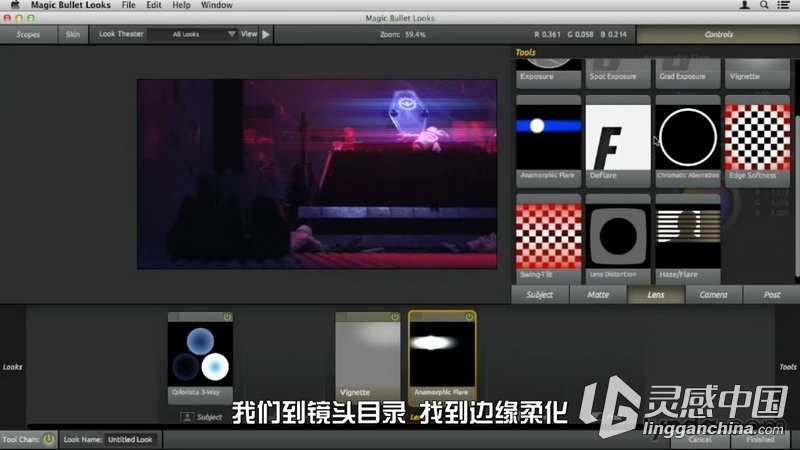Toggle the Tool Chain power button
This screenshot has height=450, width=800.
(49, 439)
